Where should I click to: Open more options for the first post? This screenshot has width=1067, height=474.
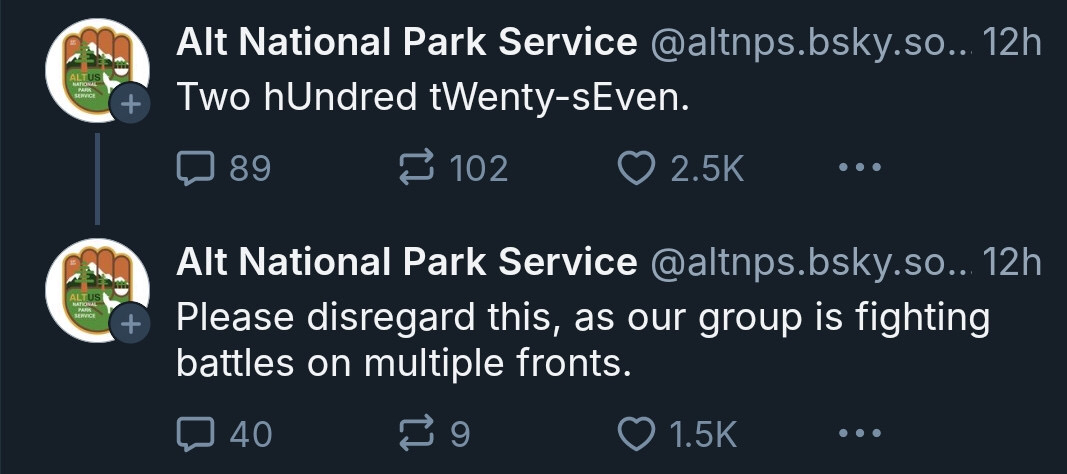[x=856, y=168]
